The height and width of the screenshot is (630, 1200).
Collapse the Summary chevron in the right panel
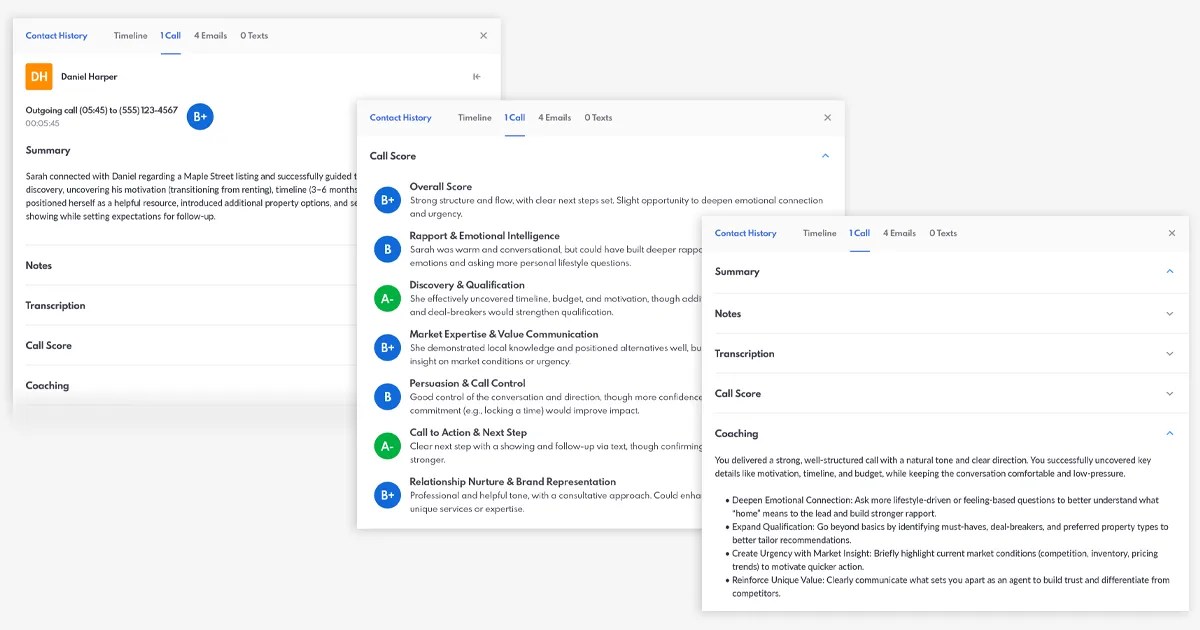coord(1170,272)
